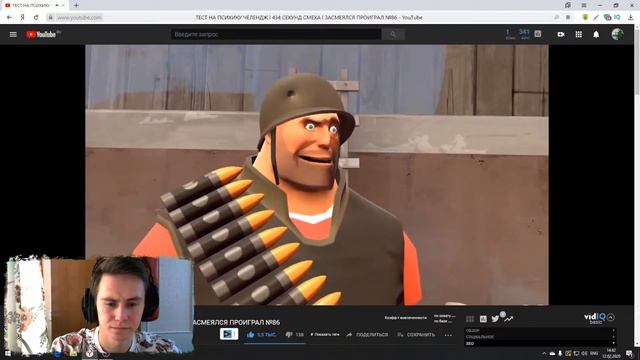This screenshot has width=640, height=360.
Task: Show hidden system tray icons
Action: 544,353
